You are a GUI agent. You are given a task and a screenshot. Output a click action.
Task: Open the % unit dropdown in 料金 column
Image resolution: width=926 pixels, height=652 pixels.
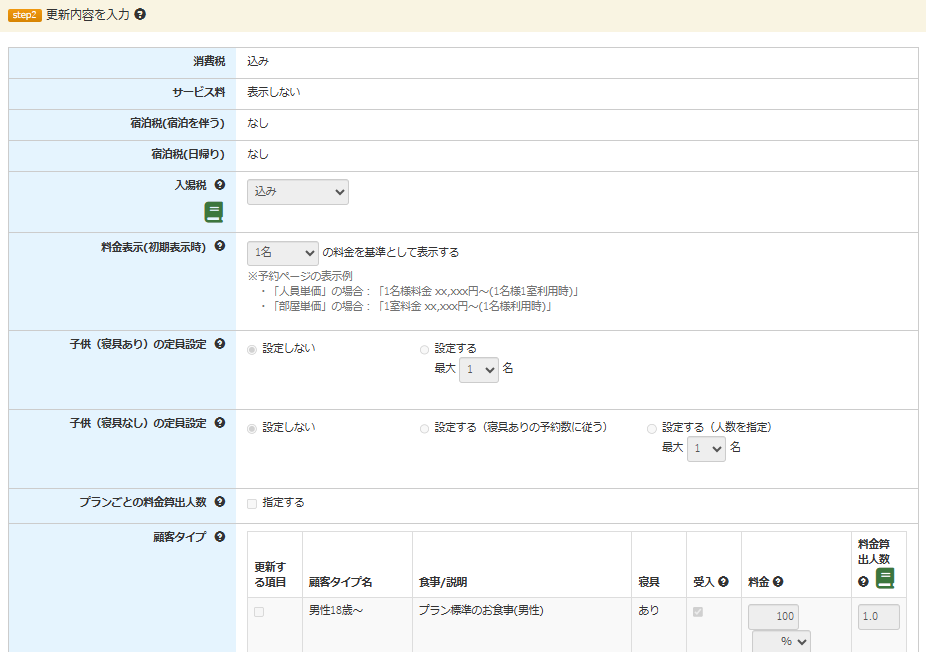(x=781, y=641)
